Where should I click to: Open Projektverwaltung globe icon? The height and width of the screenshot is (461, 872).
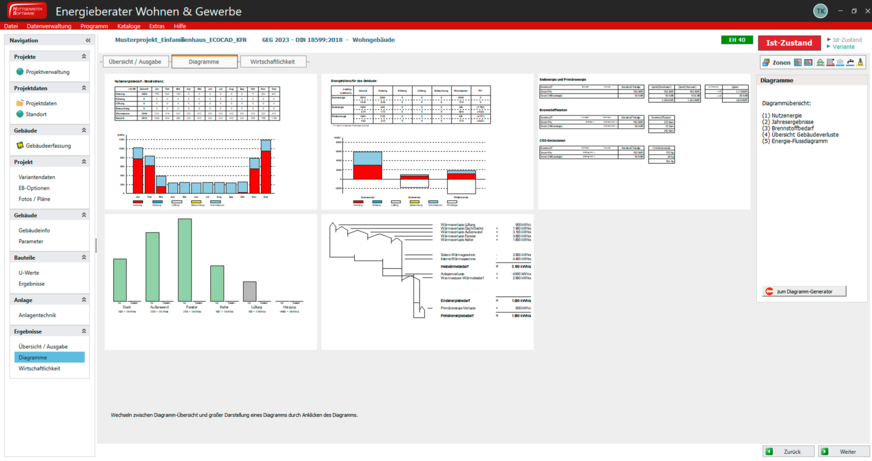coord(20,73)
